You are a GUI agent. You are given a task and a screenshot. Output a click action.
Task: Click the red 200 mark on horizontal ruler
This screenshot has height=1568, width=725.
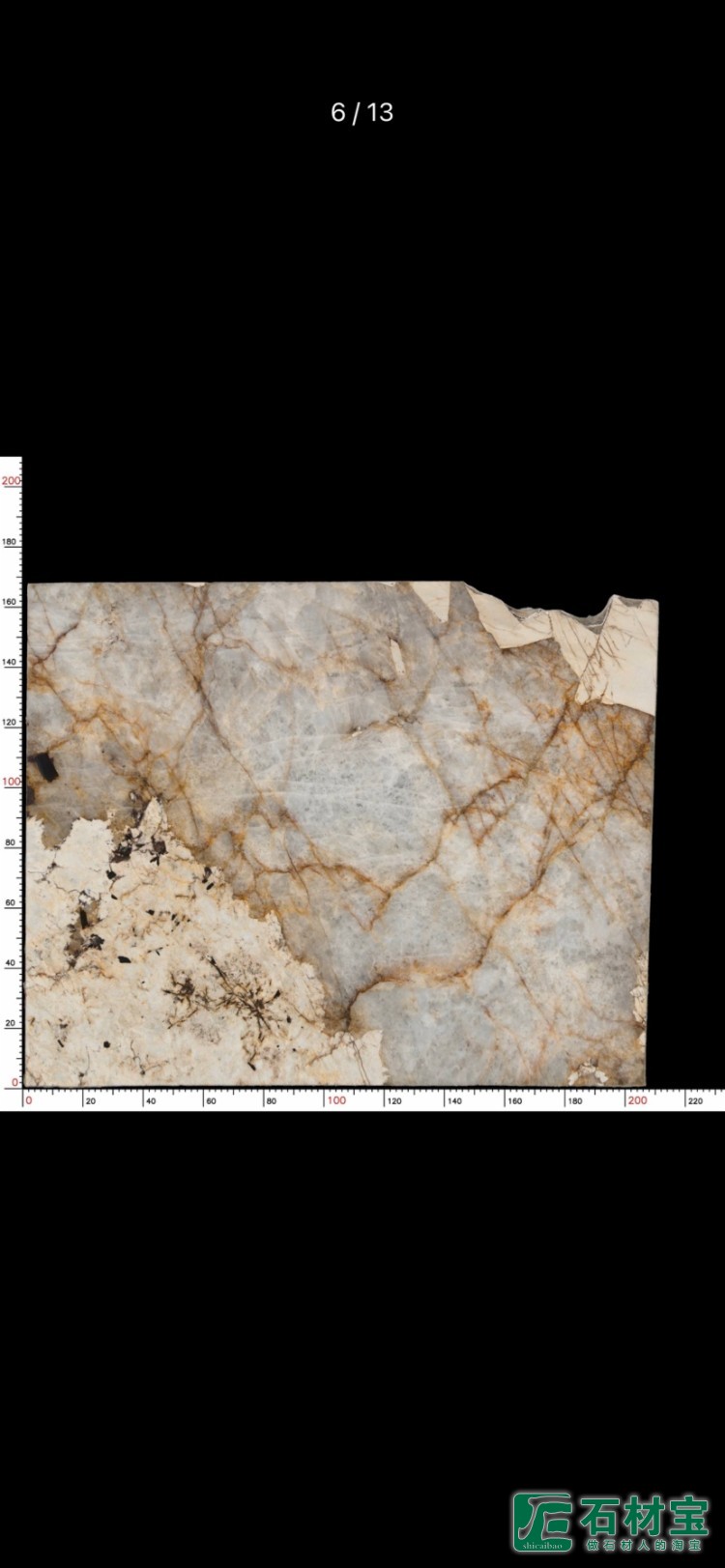637,1100
